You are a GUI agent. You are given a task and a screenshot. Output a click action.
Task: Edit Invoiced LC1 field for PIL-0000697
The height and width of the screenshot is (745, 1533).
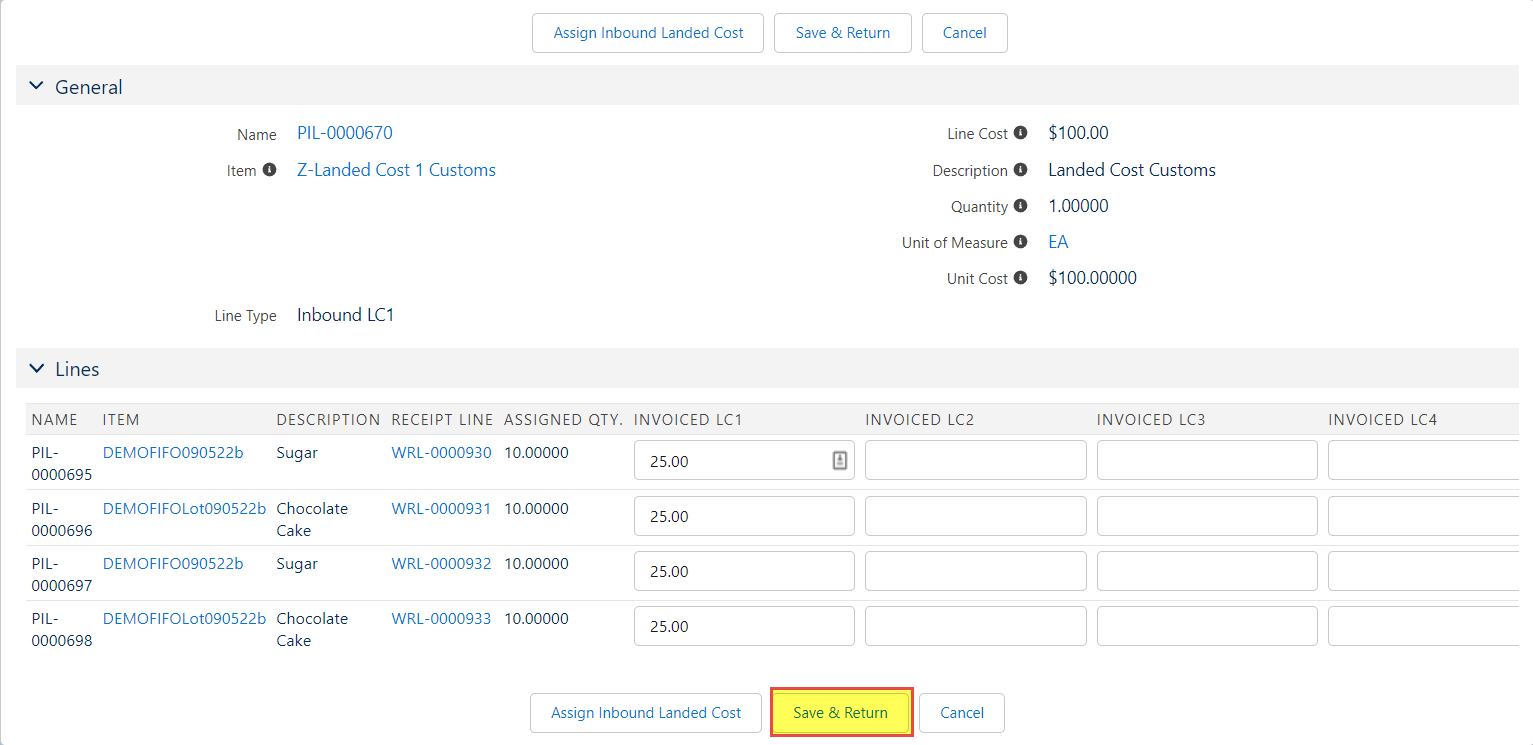pos(744,571)
